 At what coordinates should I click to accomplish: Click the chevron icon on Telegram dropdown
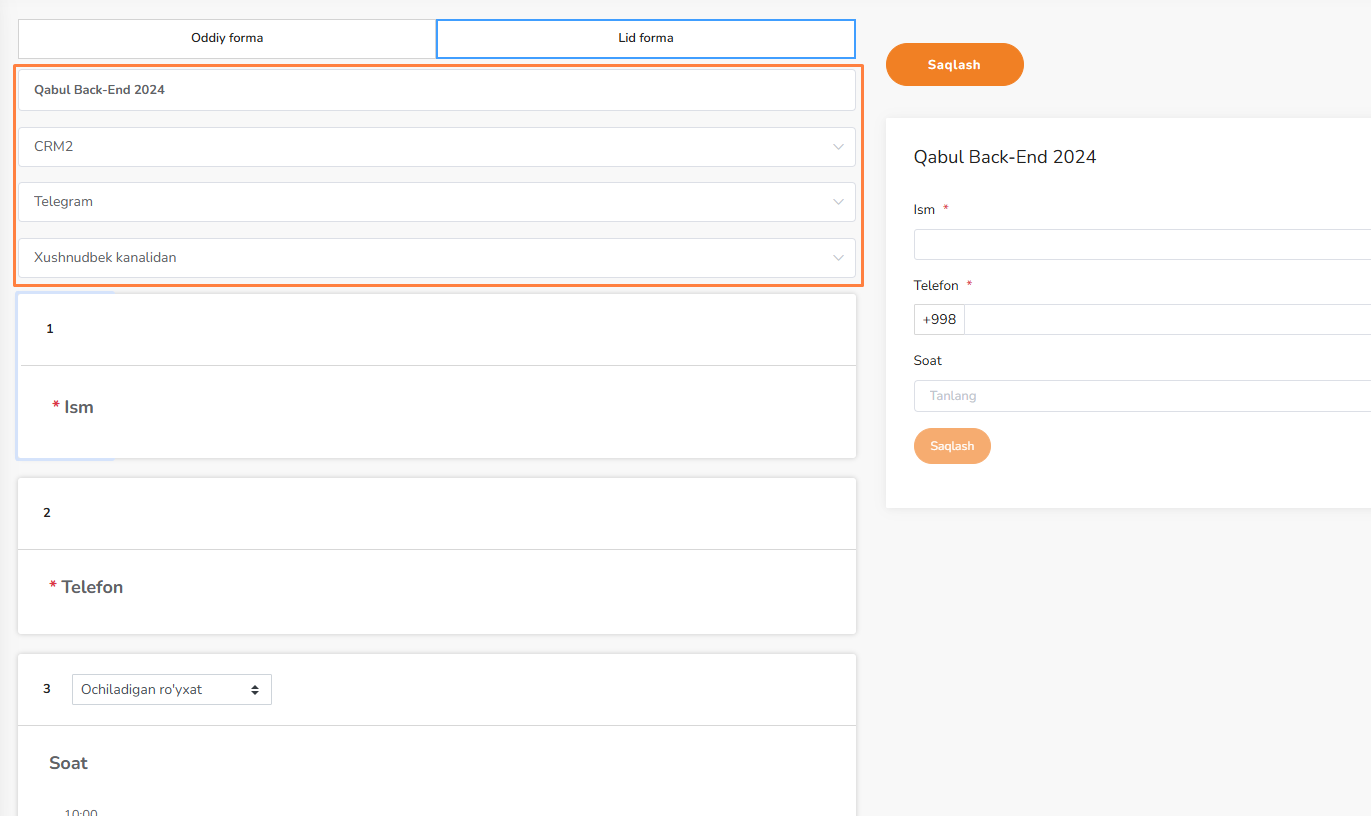838,202
